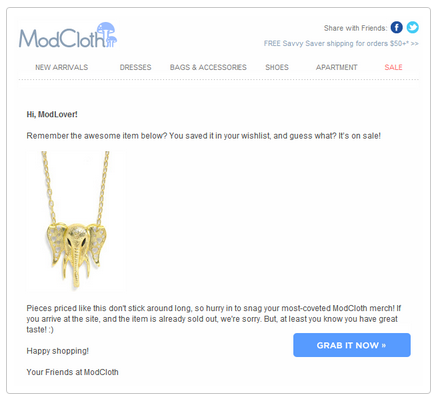Open the free Savvy Saver shipping link
The width and height of the screenshot is (440, 401).
coord(341,44)
